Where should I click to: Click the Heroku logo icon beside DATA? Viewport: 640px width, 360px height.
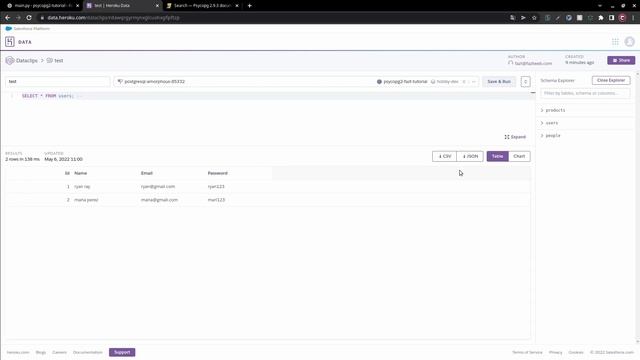[10, 42]
